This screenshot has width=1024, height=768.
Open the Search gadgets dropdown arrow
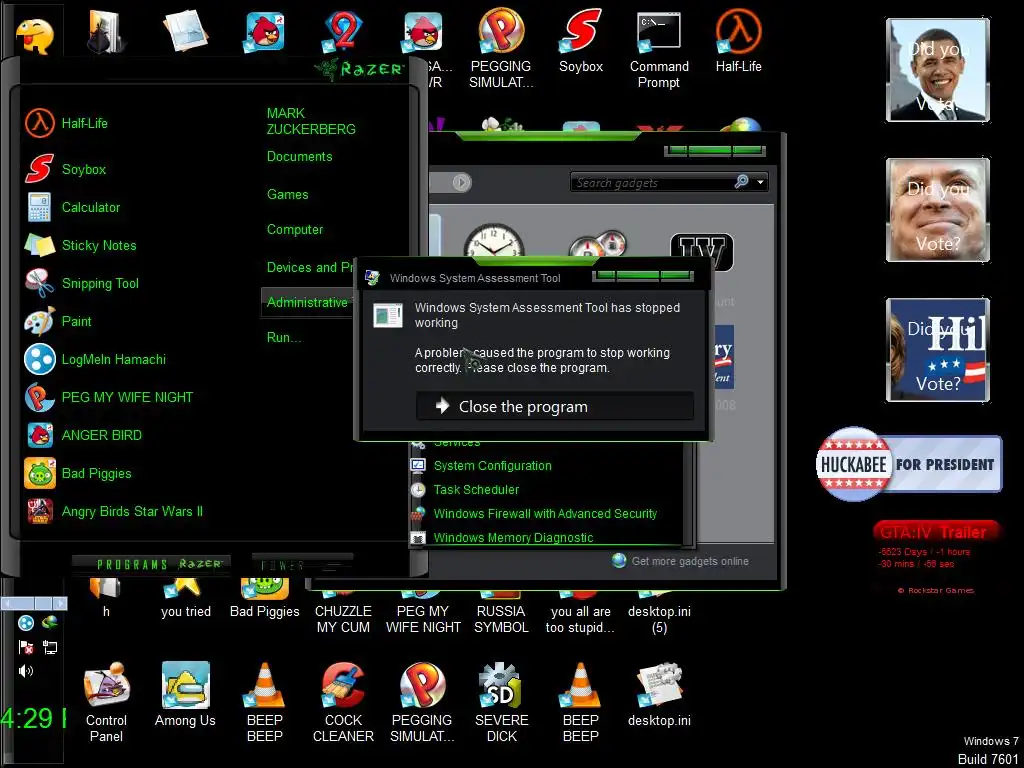pyautogui.click(x=760, y=182)
